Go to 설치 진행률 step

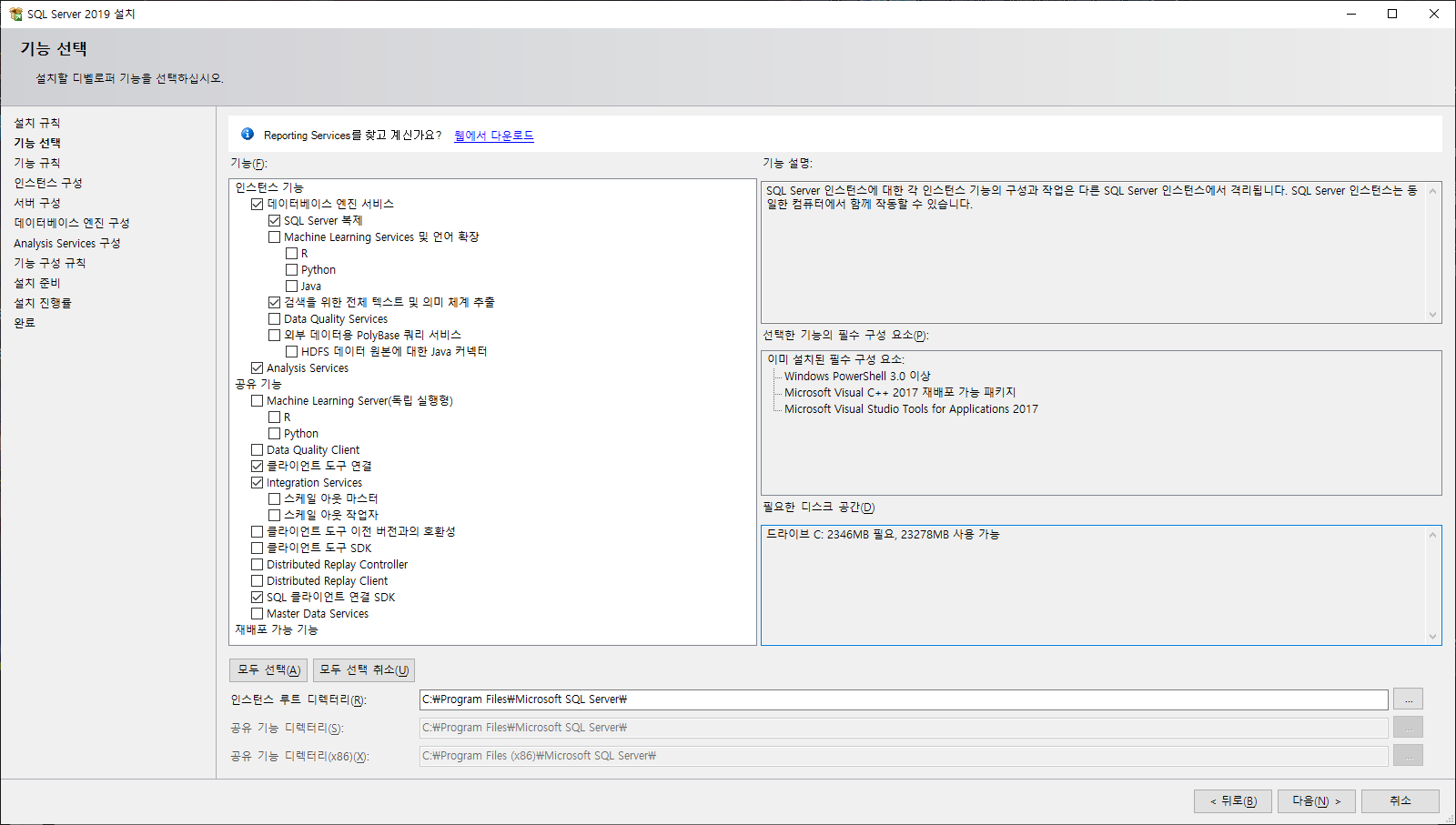click(43, 303)
